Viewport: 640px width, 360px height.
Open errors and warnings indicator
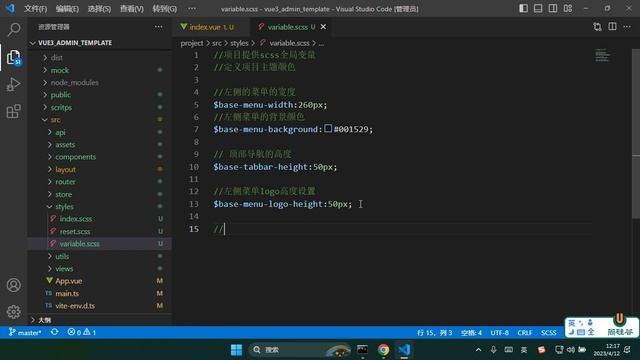82,332
